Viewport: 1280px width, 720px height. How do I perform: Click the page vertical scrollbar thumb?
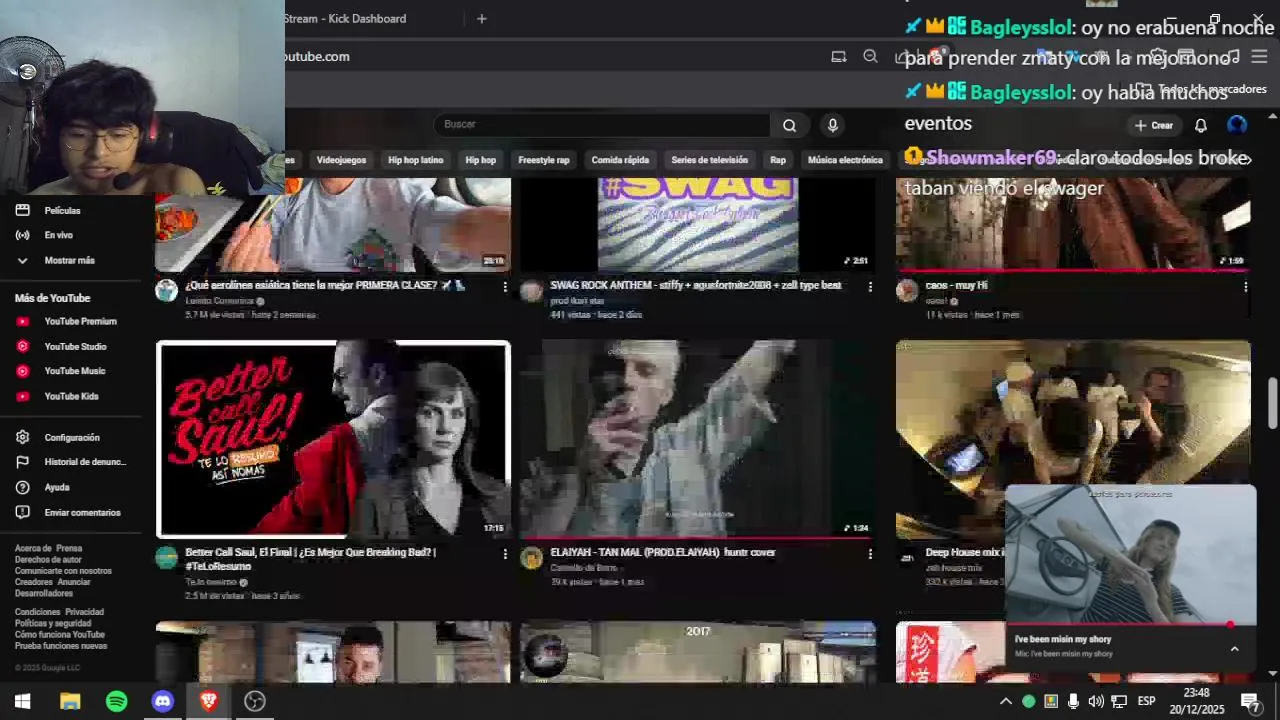[1273, 402]
